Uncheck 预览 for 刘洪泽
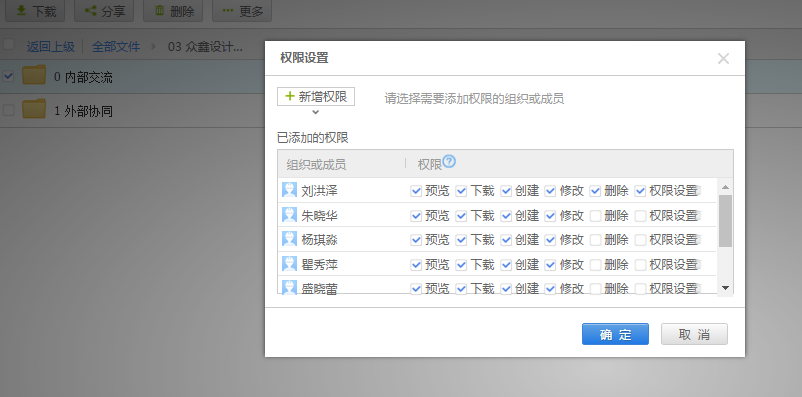802x397 pixels. tap(416, 191)
